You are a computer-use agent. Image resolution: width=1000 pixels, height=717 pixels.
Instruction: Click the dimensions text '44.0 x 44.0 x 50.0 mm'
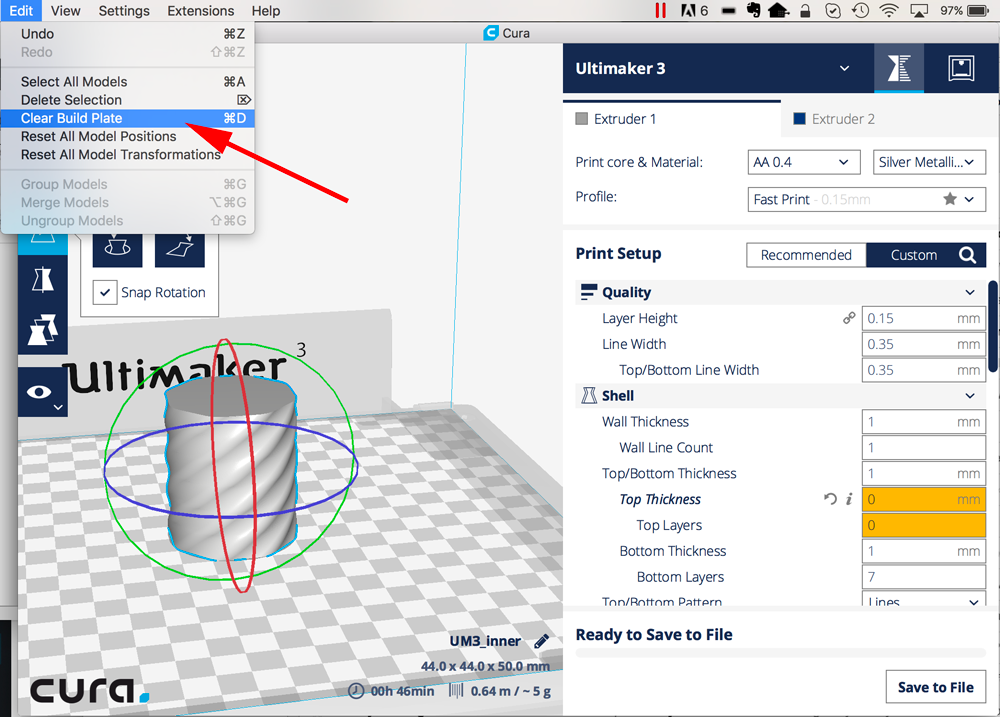tap(485, 666)
